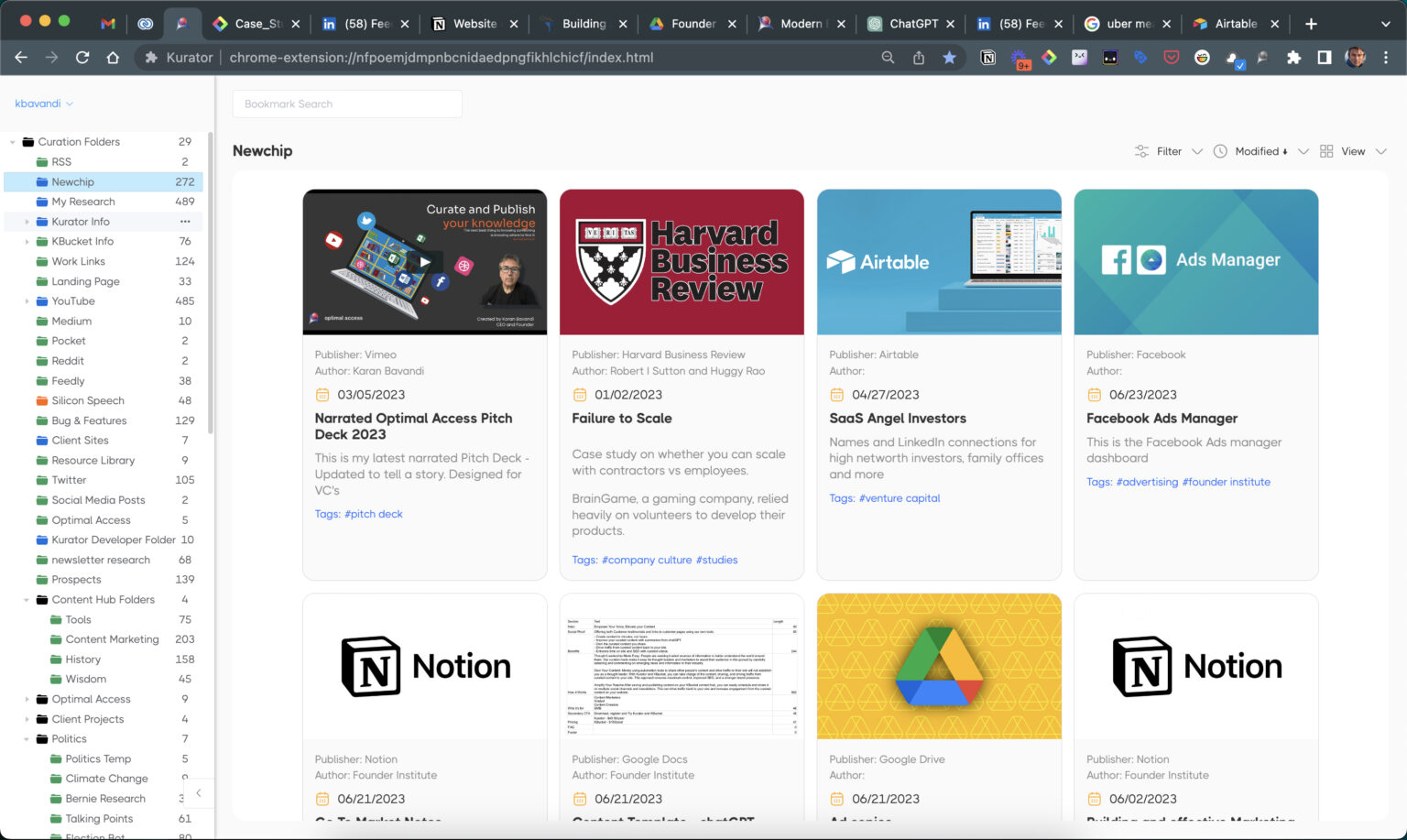The width and height of the screenshot is (1407, 840).
Task: Open a new browser tab with the plus
Action: (x=1311, y=24)
